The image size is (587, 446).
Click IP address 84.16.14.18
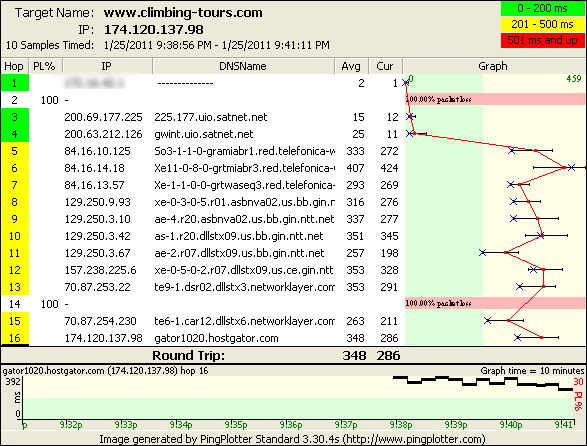(94, 168)
